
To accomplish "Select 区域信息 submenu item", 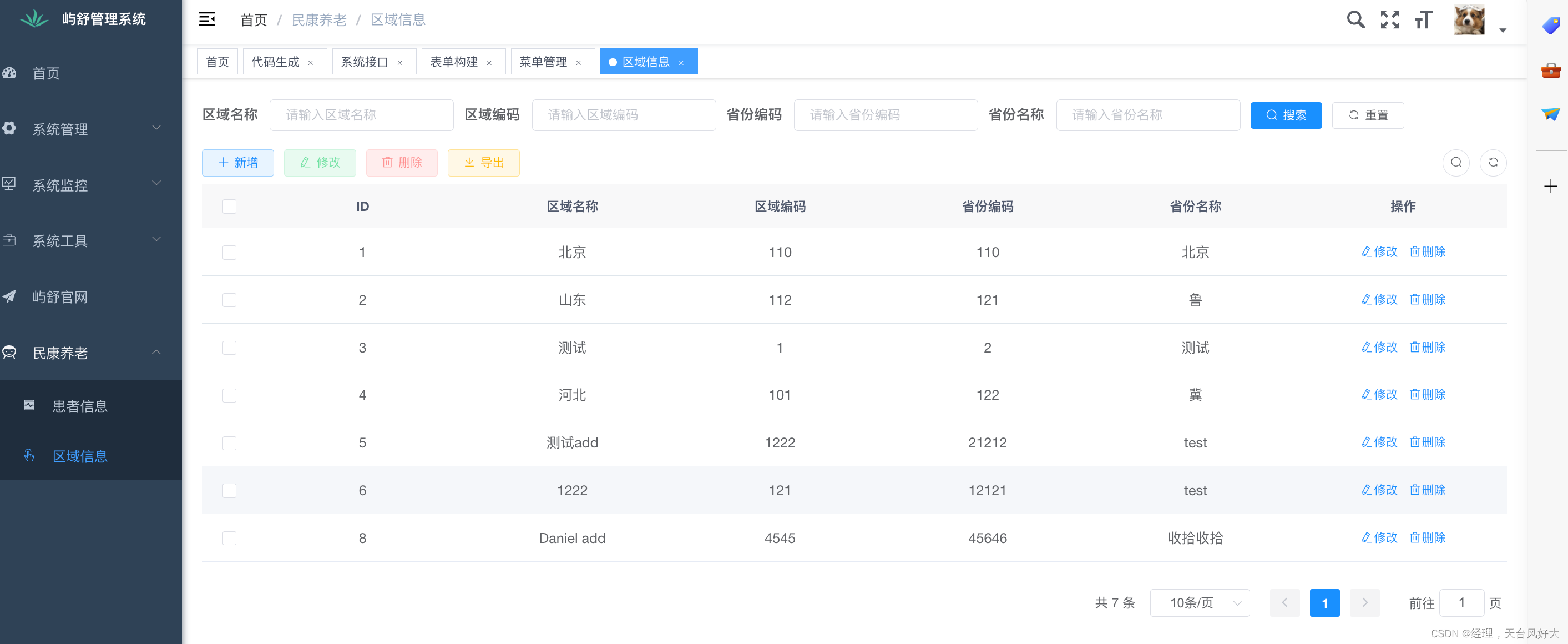I will coord(90,456).
